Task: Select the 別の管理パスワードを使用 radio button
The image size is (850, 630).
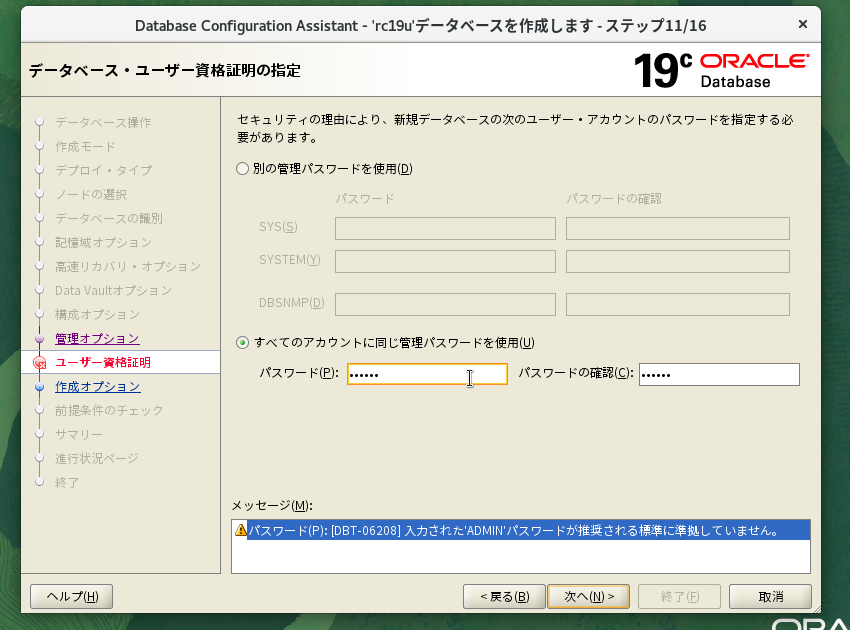Action: pyautogui.click(x=242, y=169)
